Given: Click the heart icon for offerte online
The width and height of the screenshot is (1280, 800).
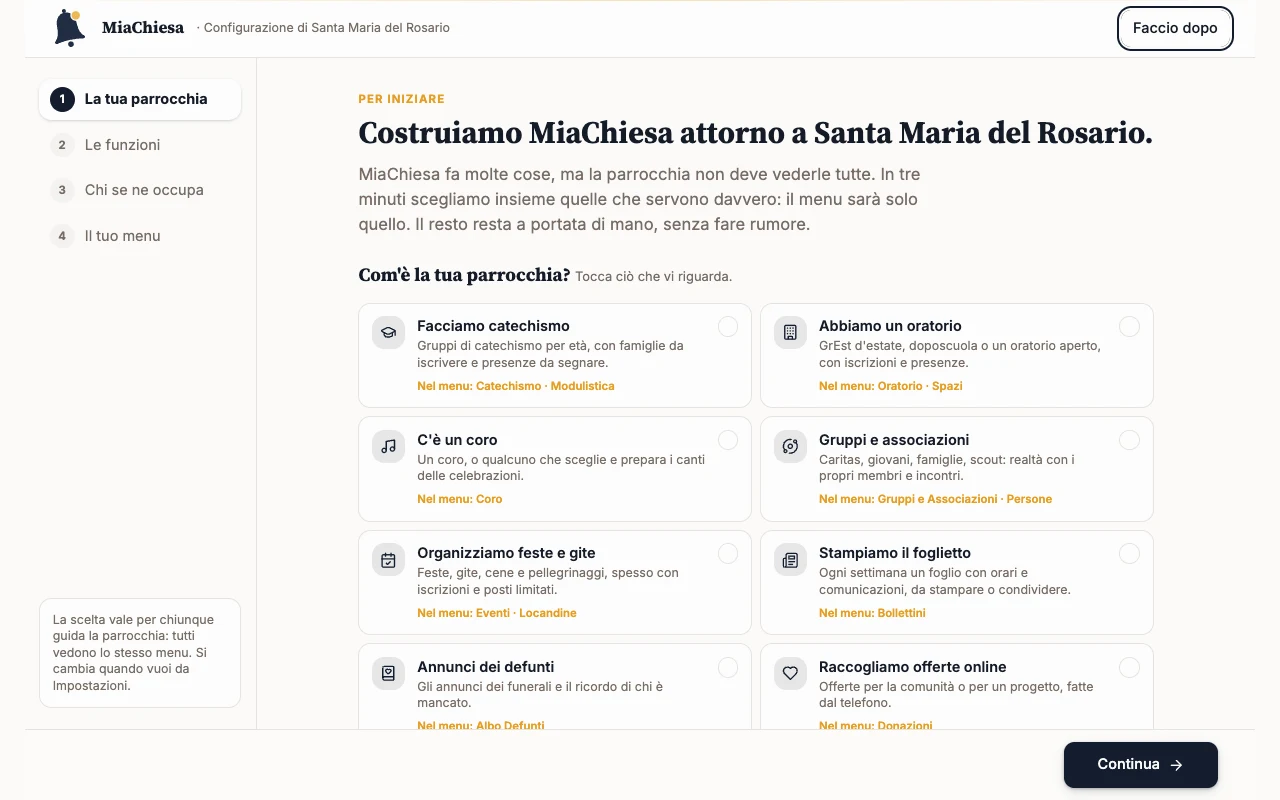Looking at the screenshot, I should (x=790, y=673).
